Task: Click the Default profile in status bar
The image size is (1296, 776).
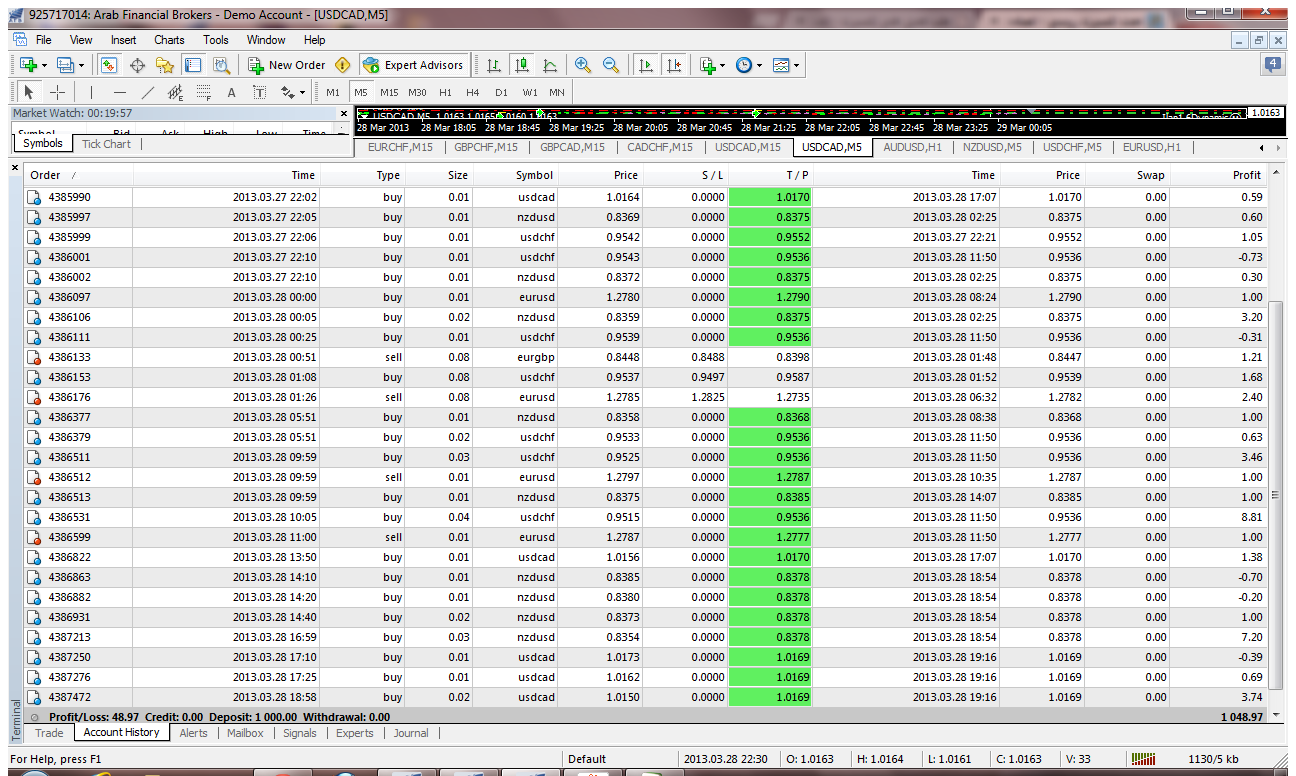Action: [x=587, y=759]
